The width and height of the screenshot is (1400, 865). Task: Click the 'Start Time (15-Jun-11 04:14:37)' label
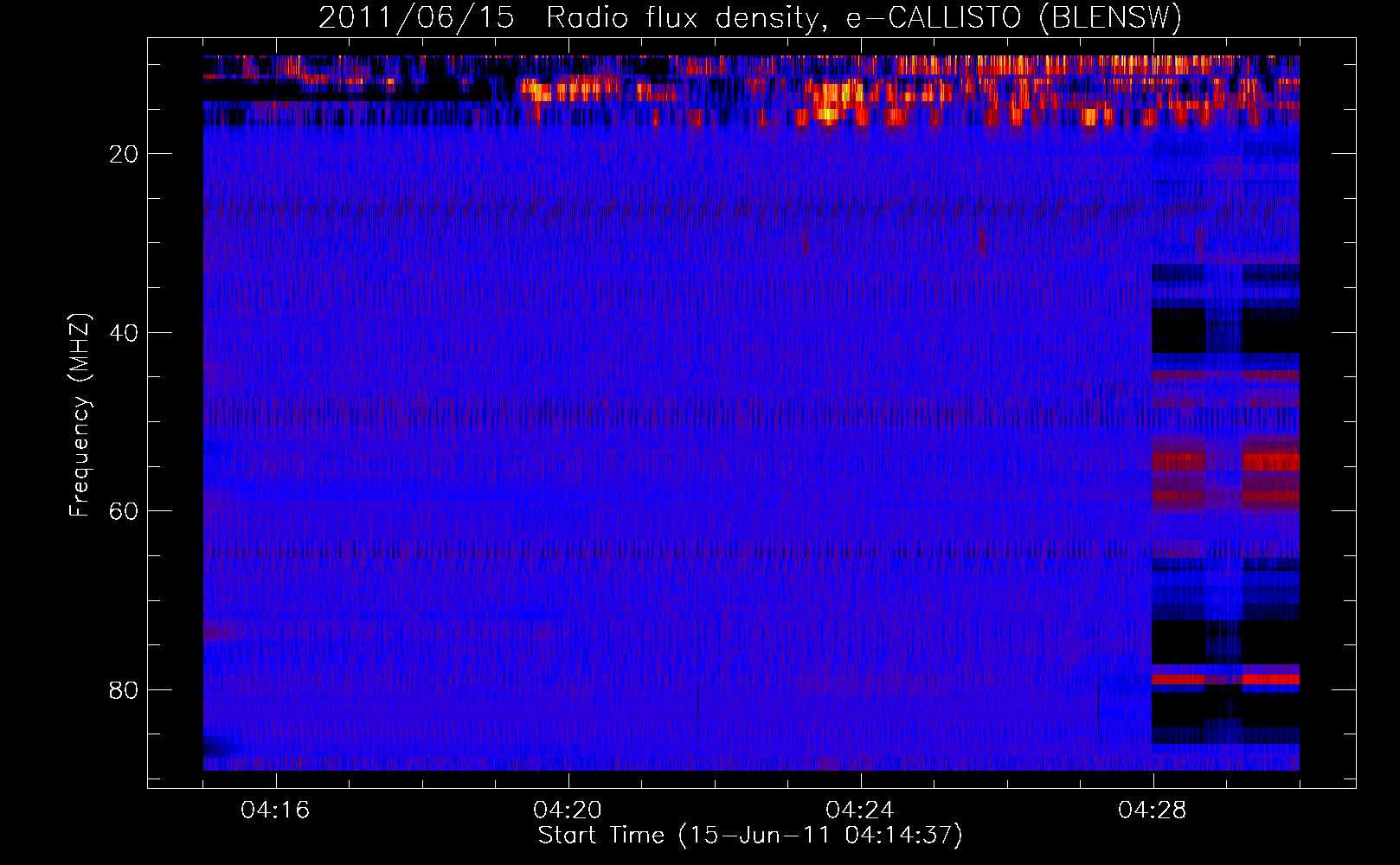750,836
